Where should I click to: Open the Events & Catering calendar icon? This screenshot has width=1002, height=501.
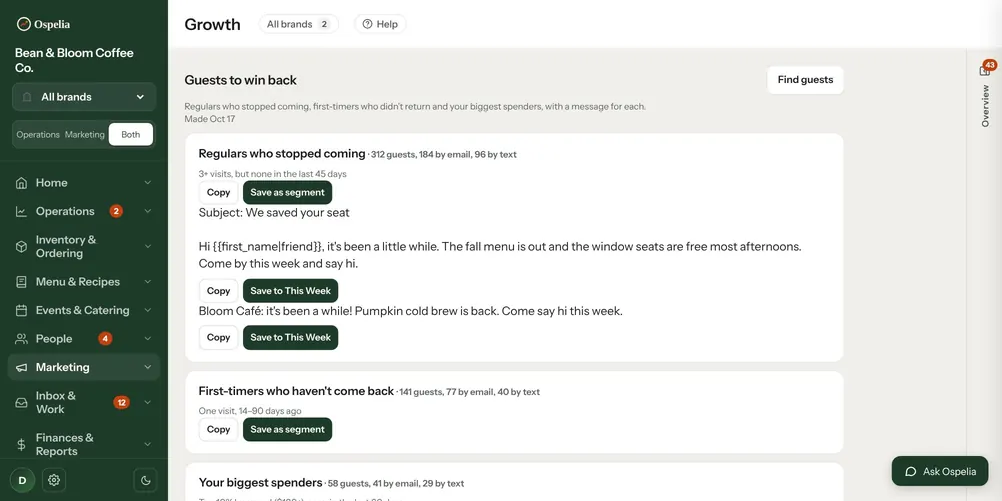[x=21, y=311]
